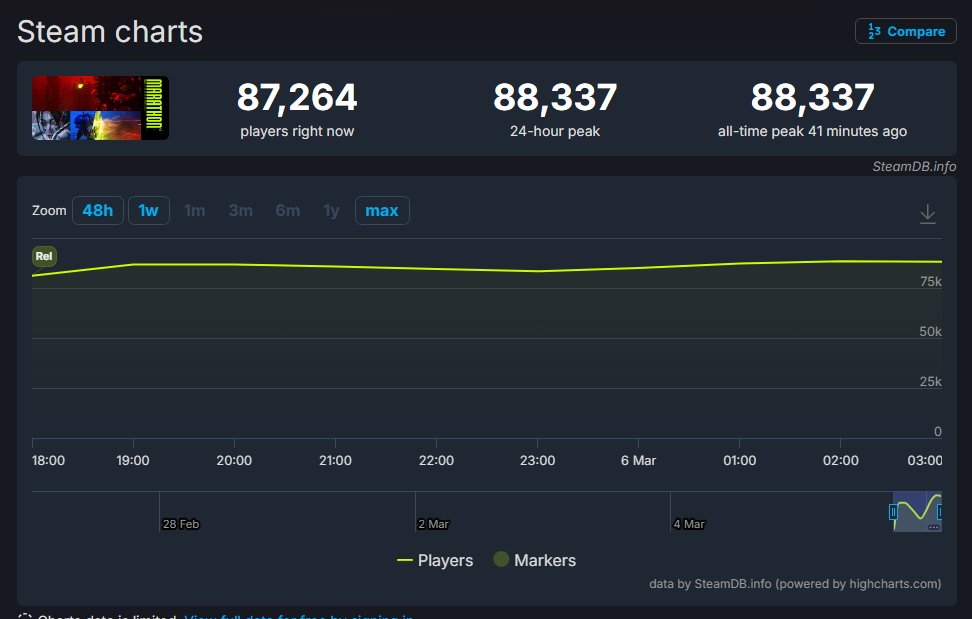Toggle the Players series in legend
Image resolution: width=972 pixels, height=619 pixels.
(x=435, y=560)
